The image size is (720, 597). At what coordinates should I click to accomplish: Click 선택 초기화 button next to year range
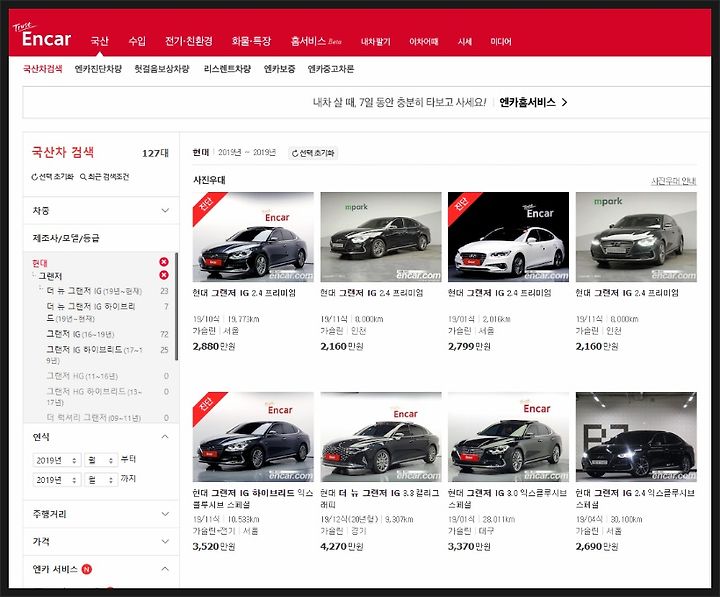[x=313, y=153]
